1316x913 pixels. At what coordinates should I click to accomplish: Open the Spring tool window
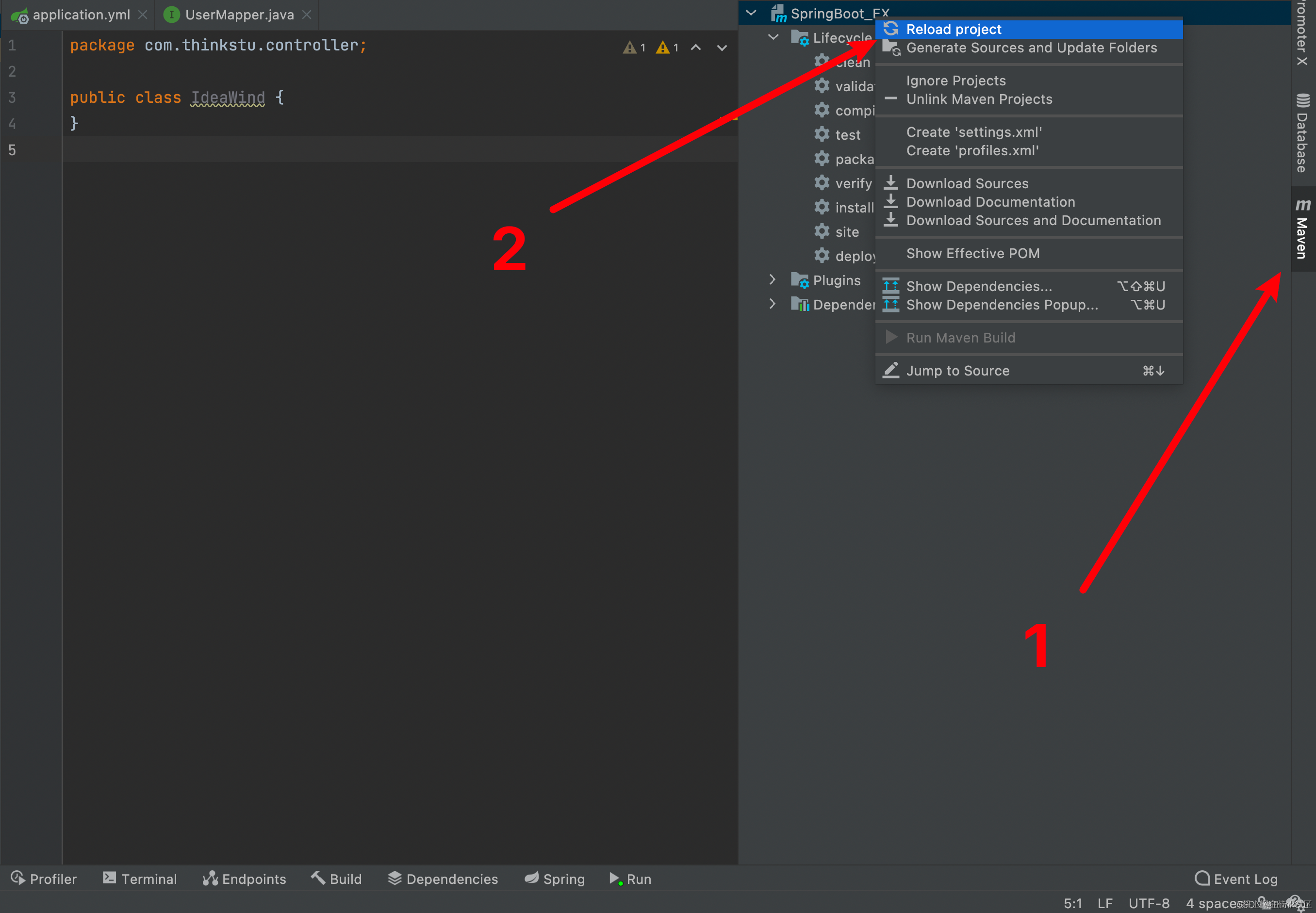coord(555,879)
